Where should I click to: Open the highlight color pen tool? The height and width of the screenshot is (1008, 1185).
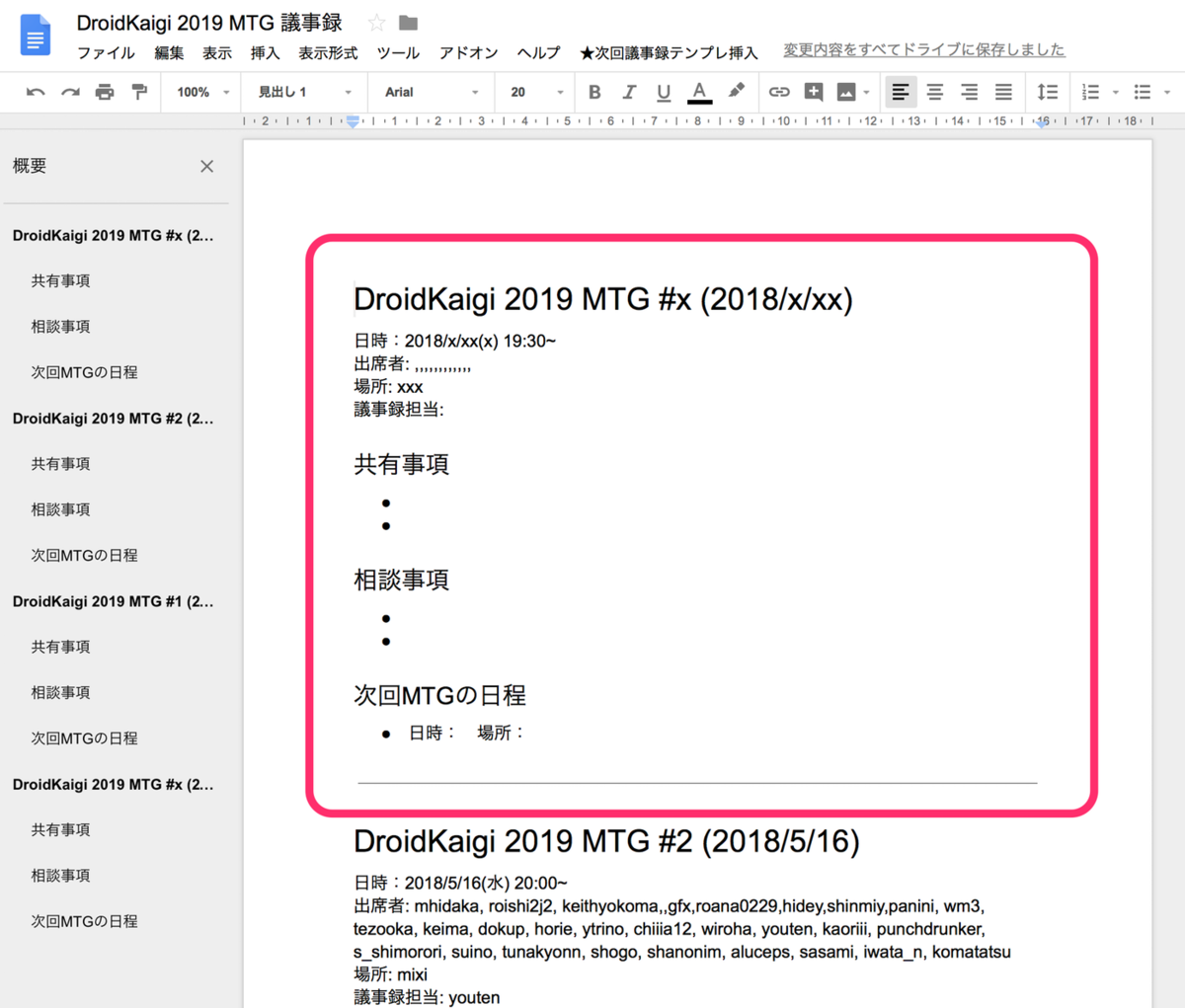coord(736,91)
